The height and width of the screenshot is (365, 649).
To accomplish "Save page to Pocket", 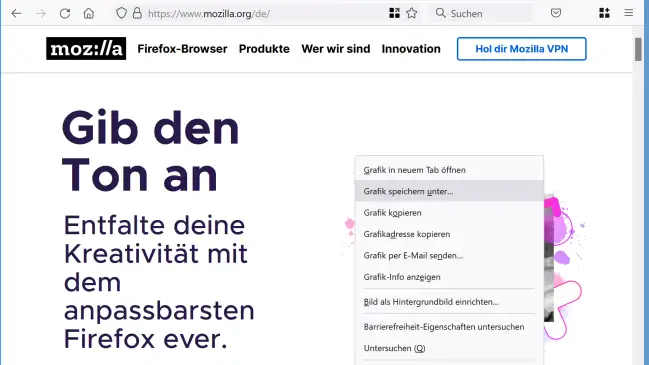I will click(556, 13).
